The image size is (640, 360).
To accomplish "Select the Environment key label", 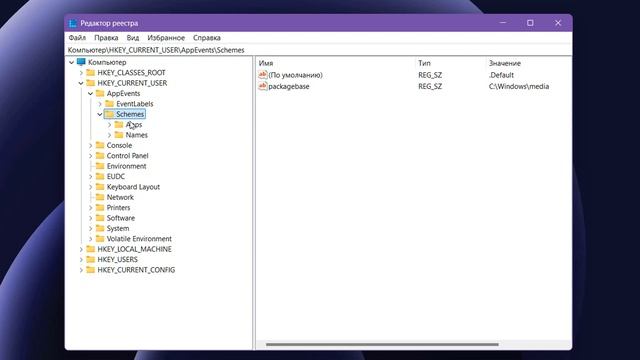I will click(127, 166).
